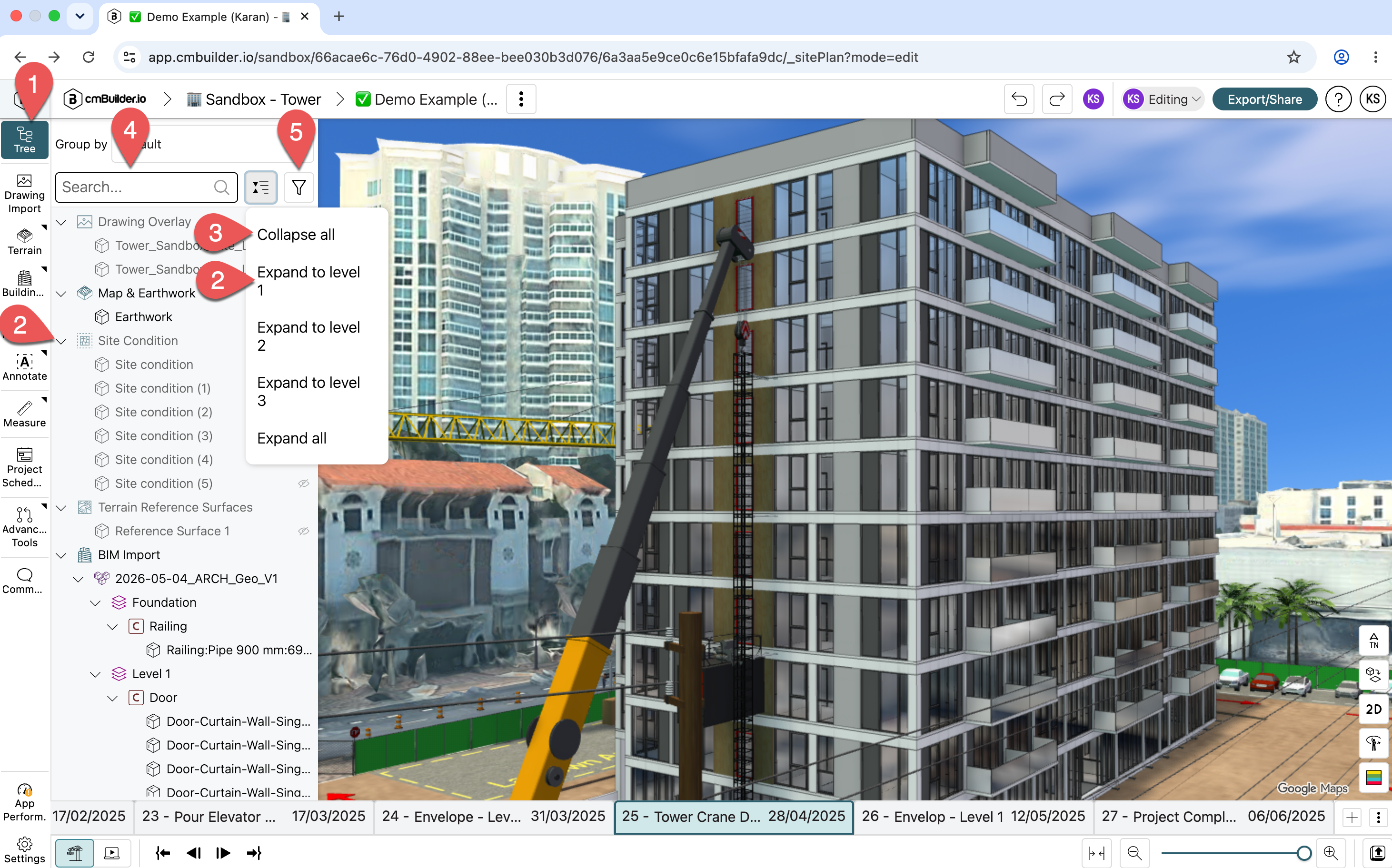Choose Expand all from menu
This screenshot has height=868, width=1392.
(x=317, y=438)
